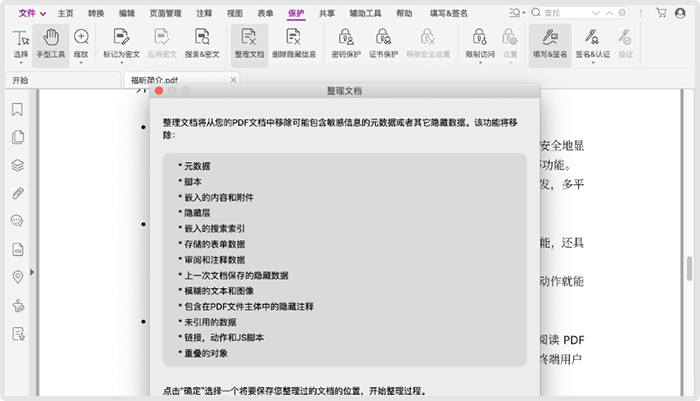Switch to the 共享 share tab
Viewport: 700px width, 401px height.
[x=327, y=13]
